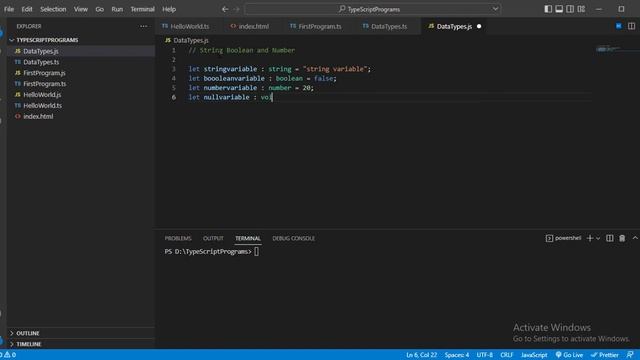Split the terminal
640x360 pixels.
[609, 238]
